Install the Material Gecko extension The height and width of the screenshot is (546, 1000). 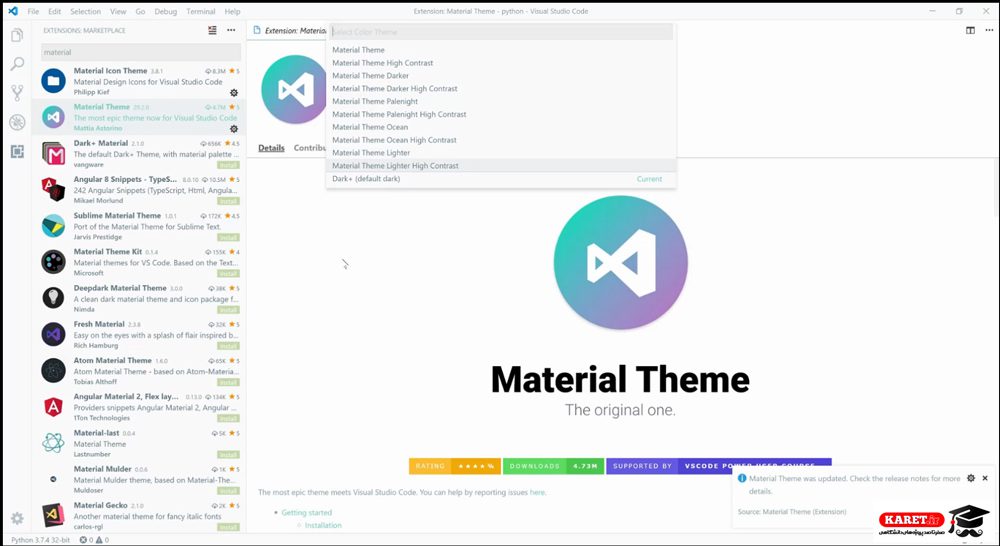pos(228,527)
